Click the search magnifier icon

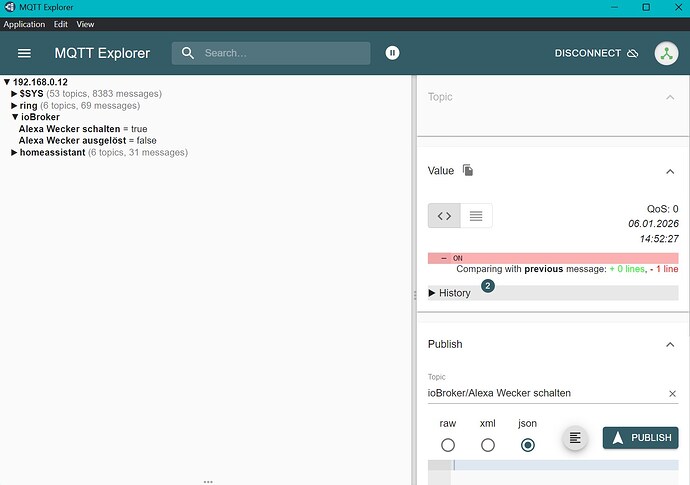[188, 53]
